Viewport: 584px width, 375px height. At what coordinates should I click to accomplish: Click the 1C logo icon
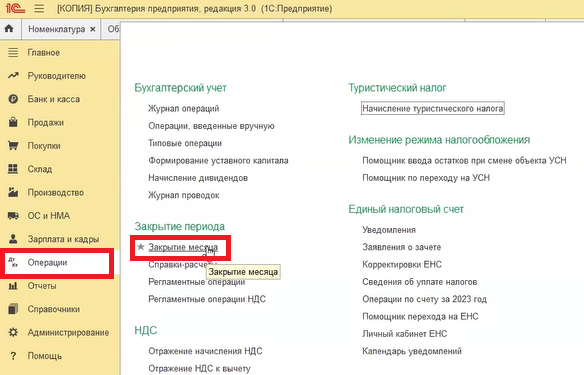click(x=15, y=8)
